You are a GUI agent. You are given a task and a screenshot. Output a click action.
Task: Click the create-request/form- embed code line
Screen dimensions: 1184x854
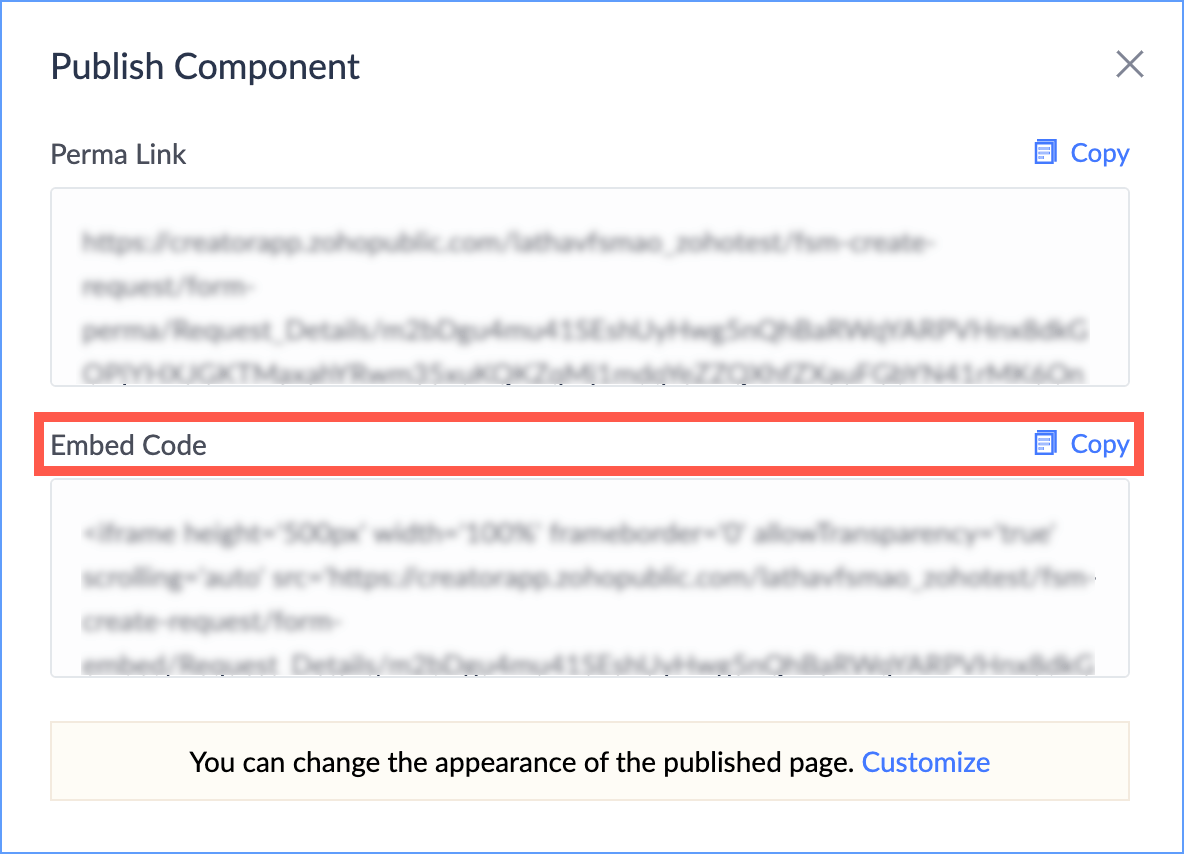point(212,621)
